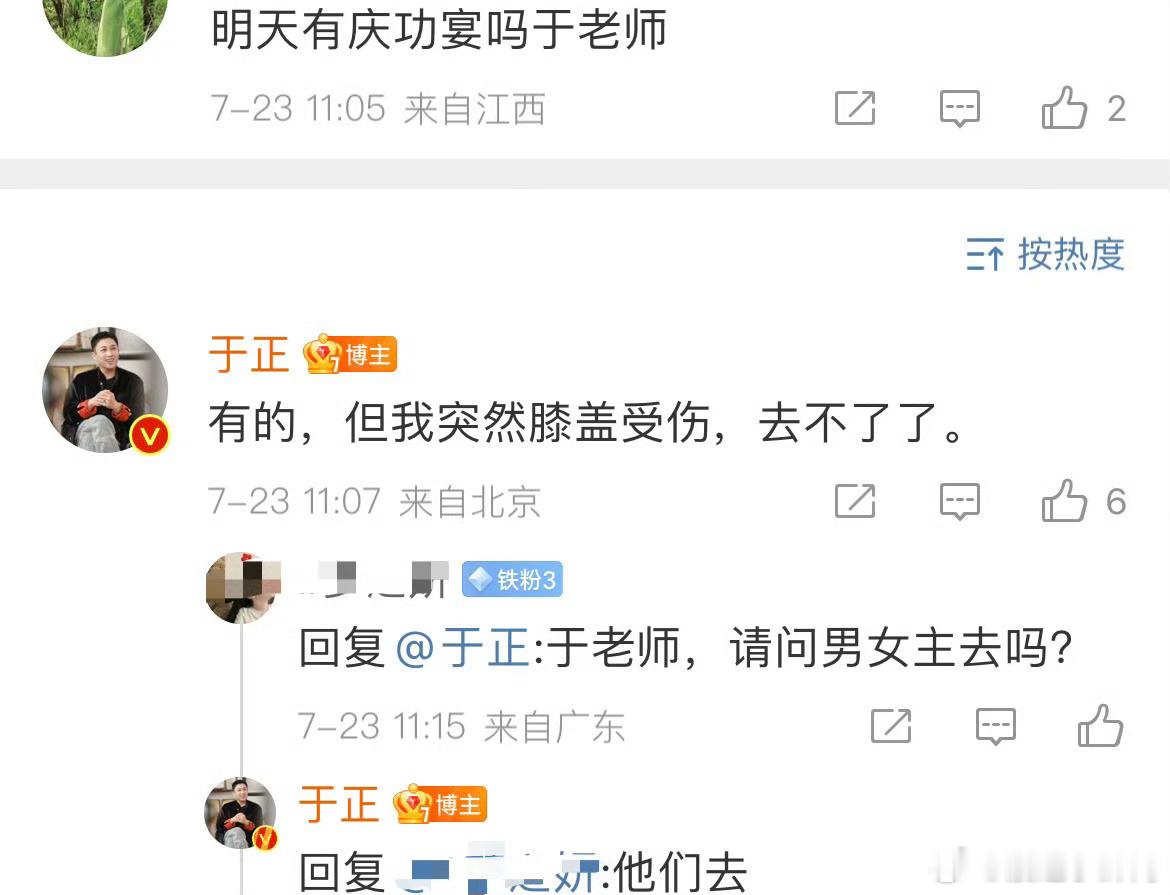Like 于正's comment about knee injury
The width and height of the screenshot is (1170, 895).
1064,501
